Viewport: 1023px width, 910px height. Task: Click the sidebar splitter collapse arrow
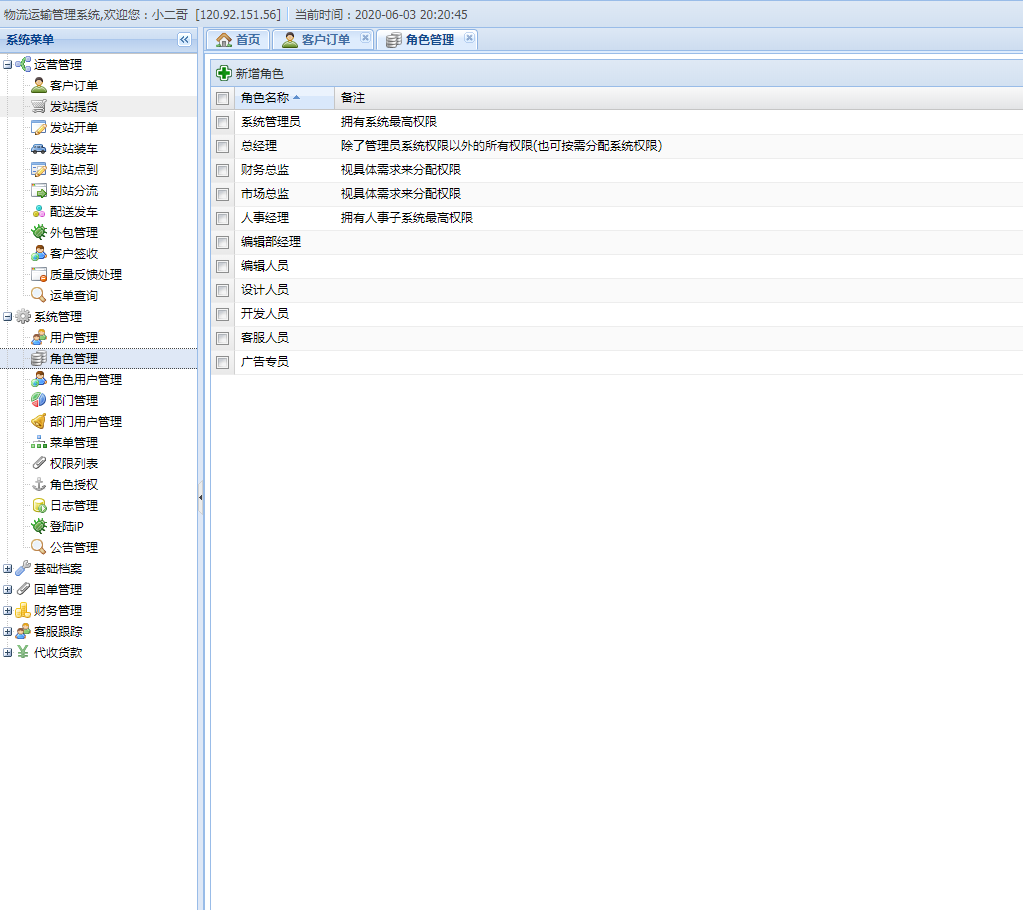point(200,497)
